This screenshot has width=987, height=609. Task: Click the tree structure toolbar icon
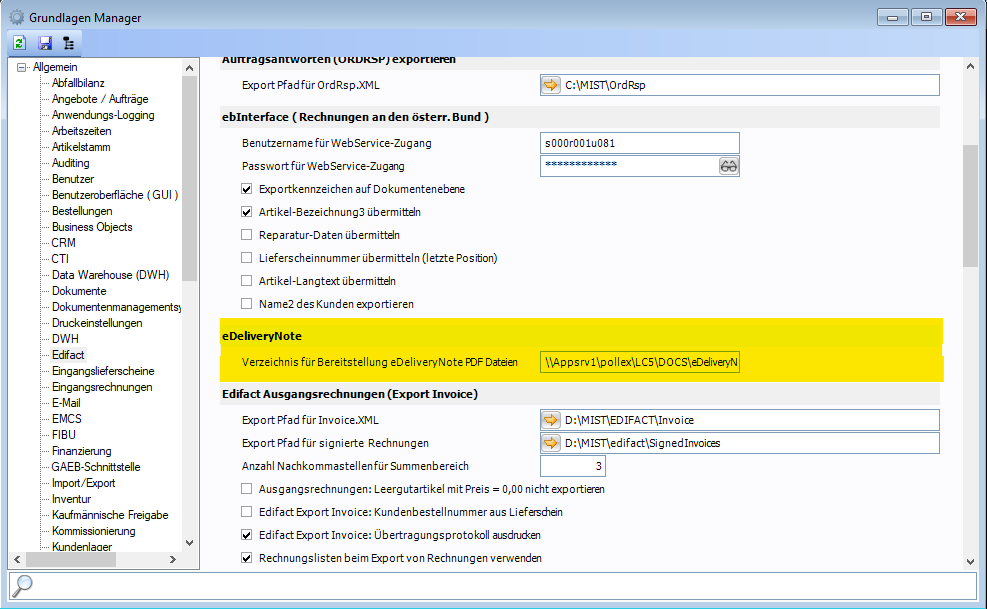coord(68,43)
